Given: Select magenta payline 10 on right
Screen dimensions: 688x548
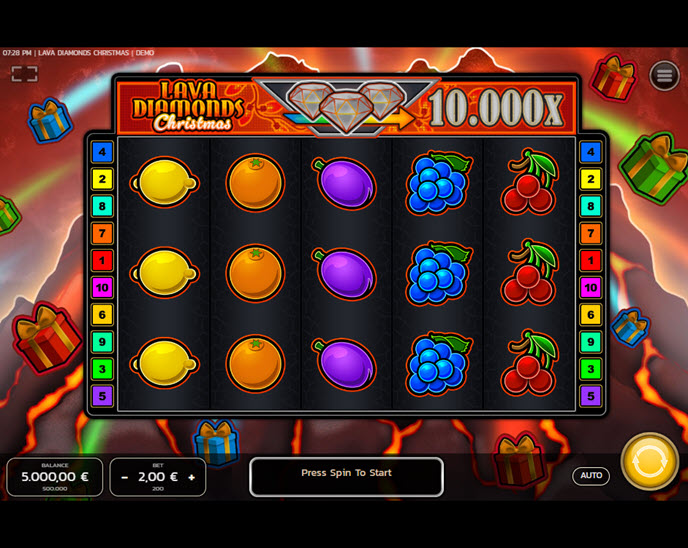Looking at the screenshot, I should [x=591, y=287].
